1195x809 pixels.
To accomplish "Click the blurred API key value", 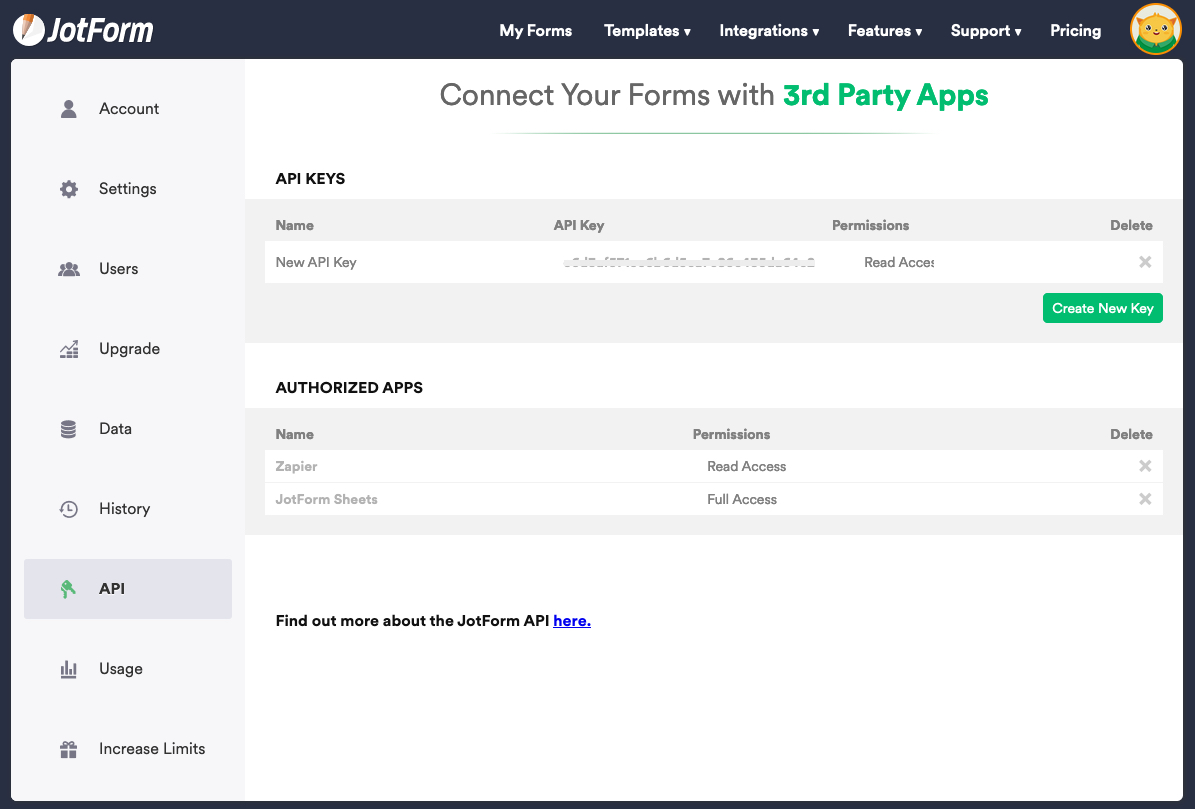I will point(689,262).
